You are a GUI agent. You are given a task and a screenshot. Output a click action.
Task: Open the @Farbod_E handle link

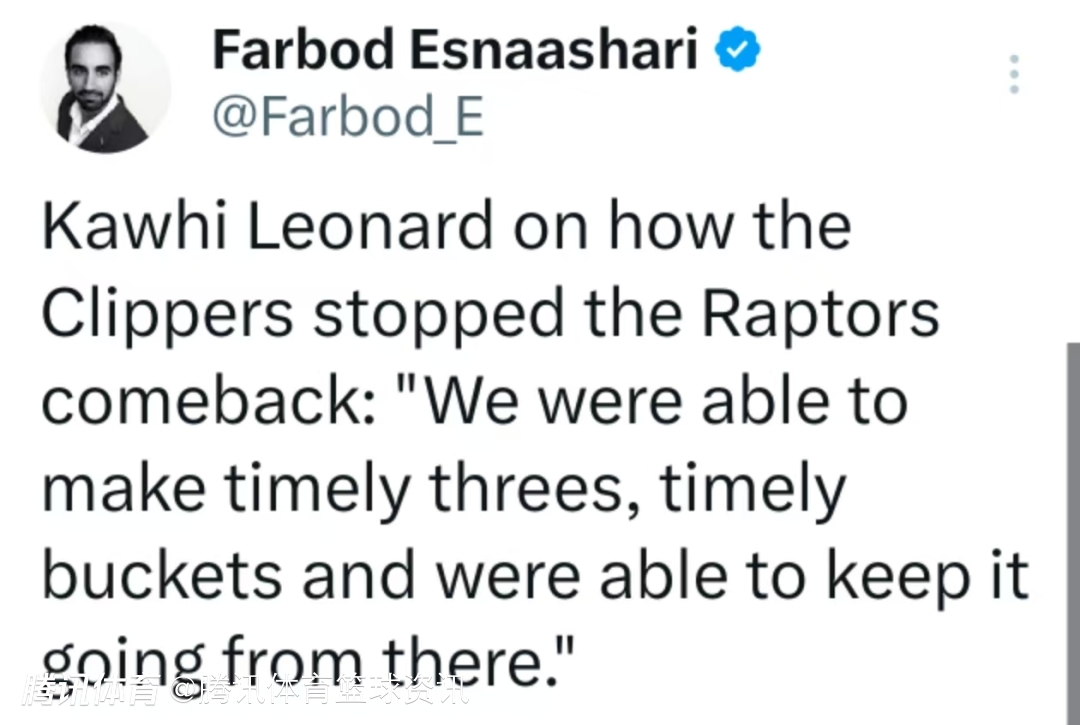coord(348,118)
